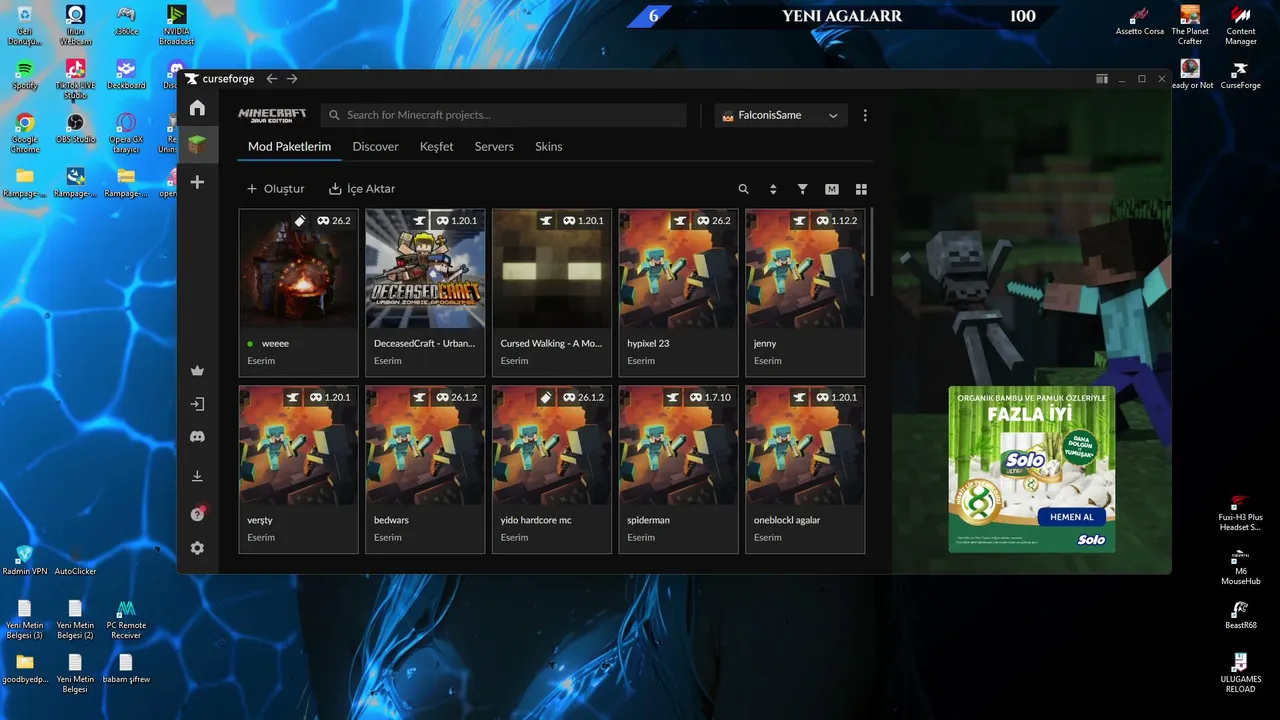Toggle the CurseForge side panel layout icon
This screenshot has height=720, width=1280.
click(1102, 79)
